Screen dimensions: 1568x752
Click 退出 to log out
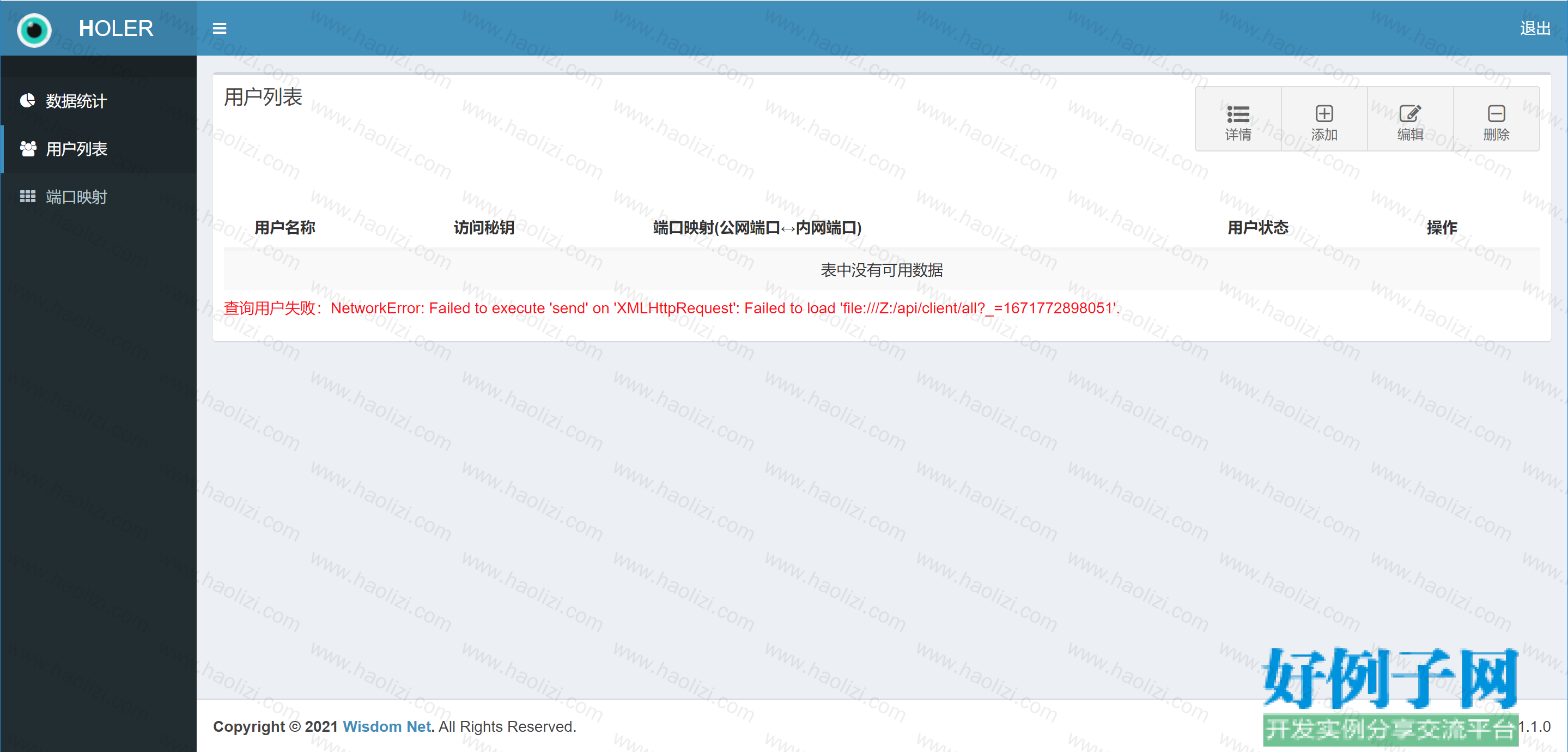tap(1535, 29)
